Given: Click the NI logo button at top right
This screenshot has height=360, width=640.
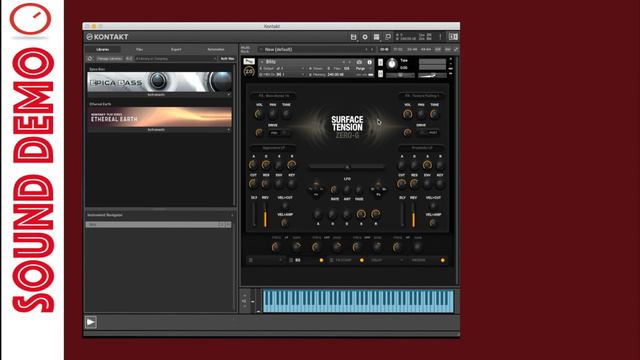Looking at the screenshot, I should (x=453, y=37).
